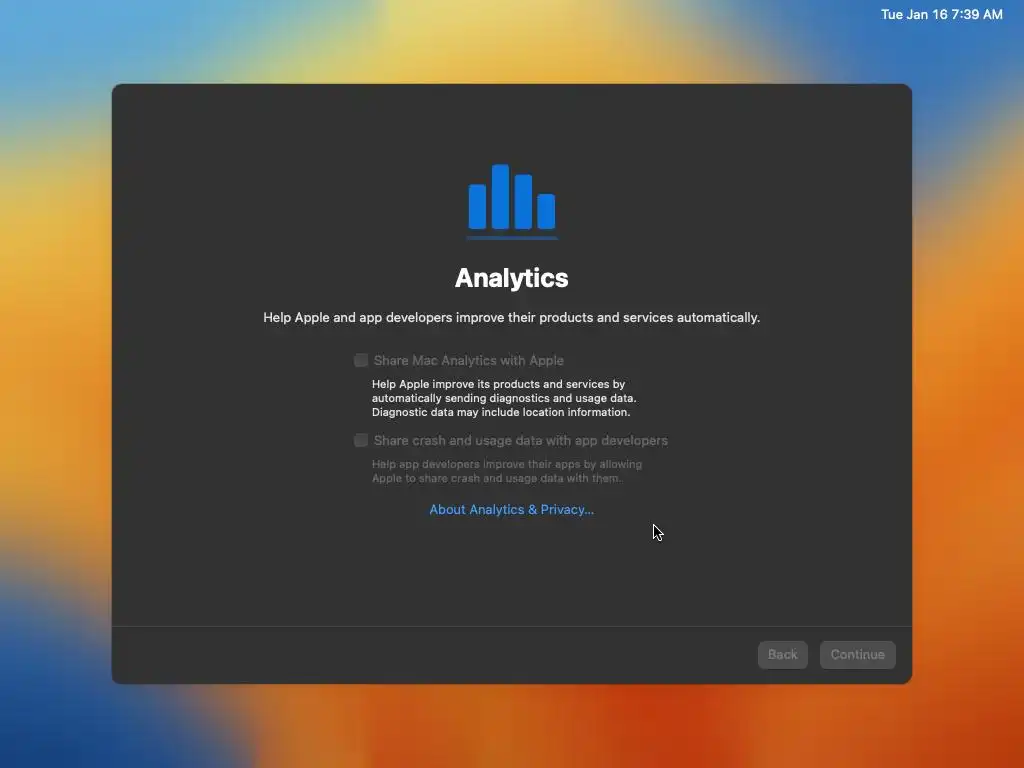Click the diagnostics and usage data description paragraph
Screen dimensions: 1024x768
click(x=504, y=398)
